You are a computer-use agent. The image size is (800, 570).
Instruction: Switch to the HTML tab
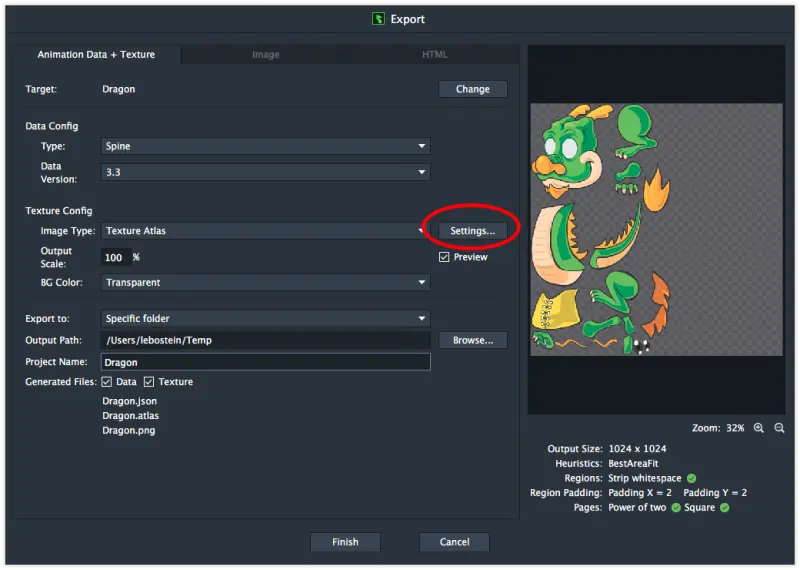(434, 54)
